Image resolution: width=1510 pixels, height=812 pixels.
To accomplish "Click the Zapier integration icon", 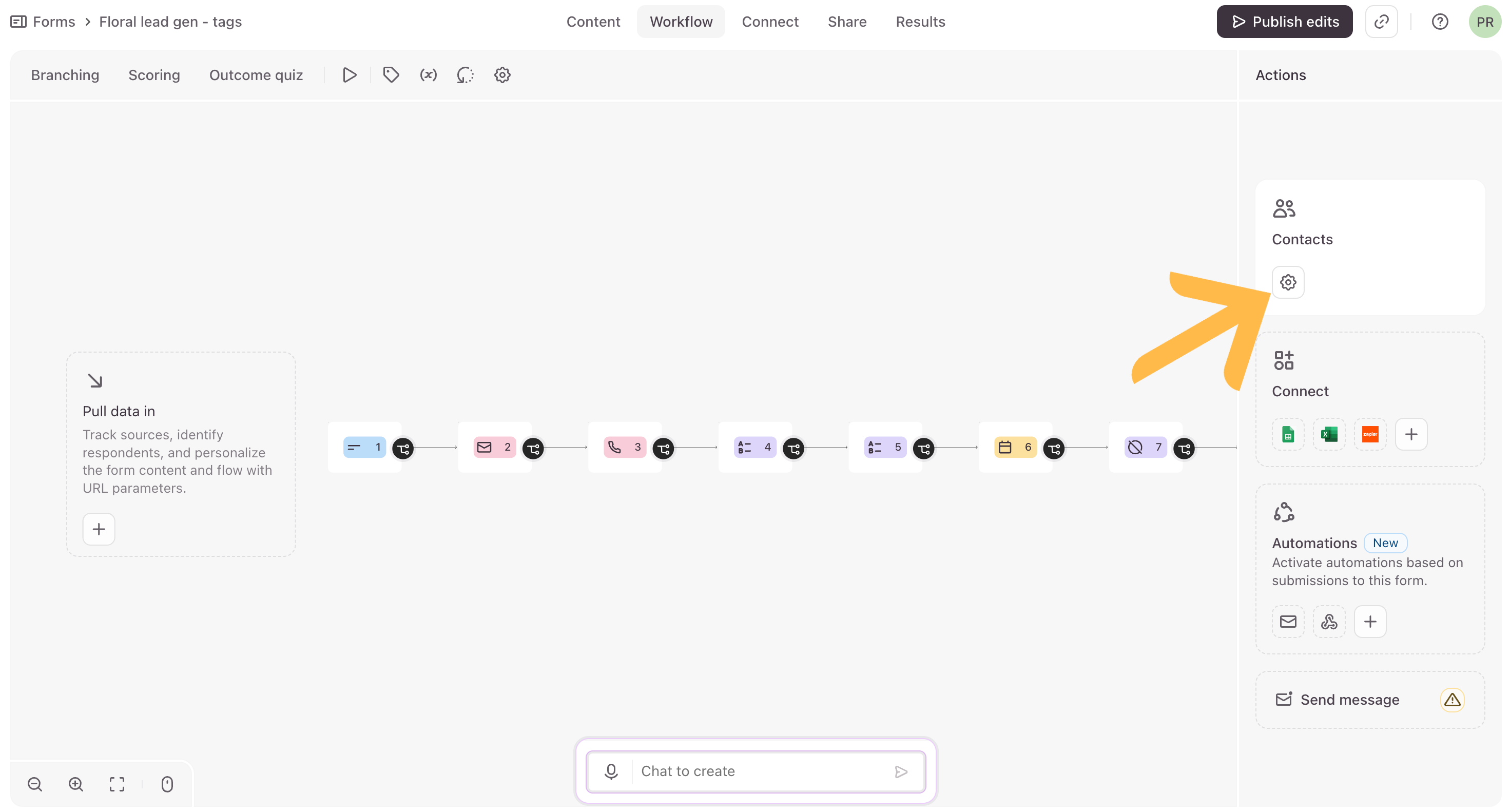I will tap(1370, 434).
